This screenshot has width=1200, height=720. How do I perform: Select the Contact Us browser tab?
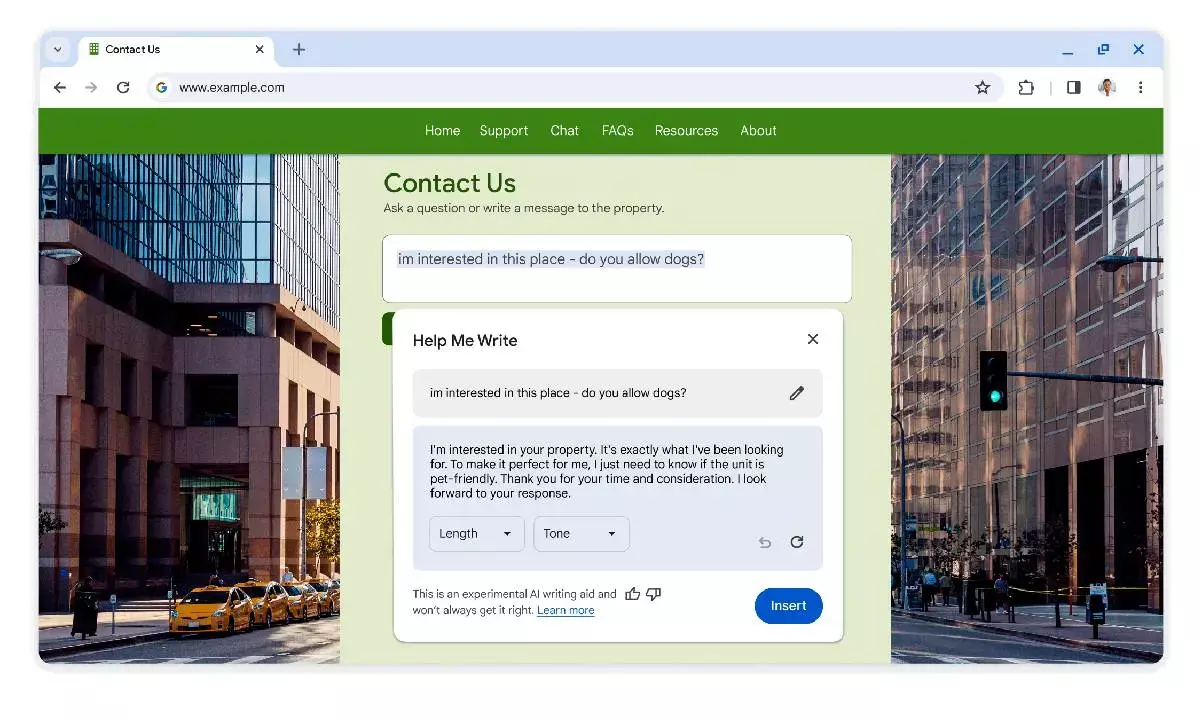[160, 49]
